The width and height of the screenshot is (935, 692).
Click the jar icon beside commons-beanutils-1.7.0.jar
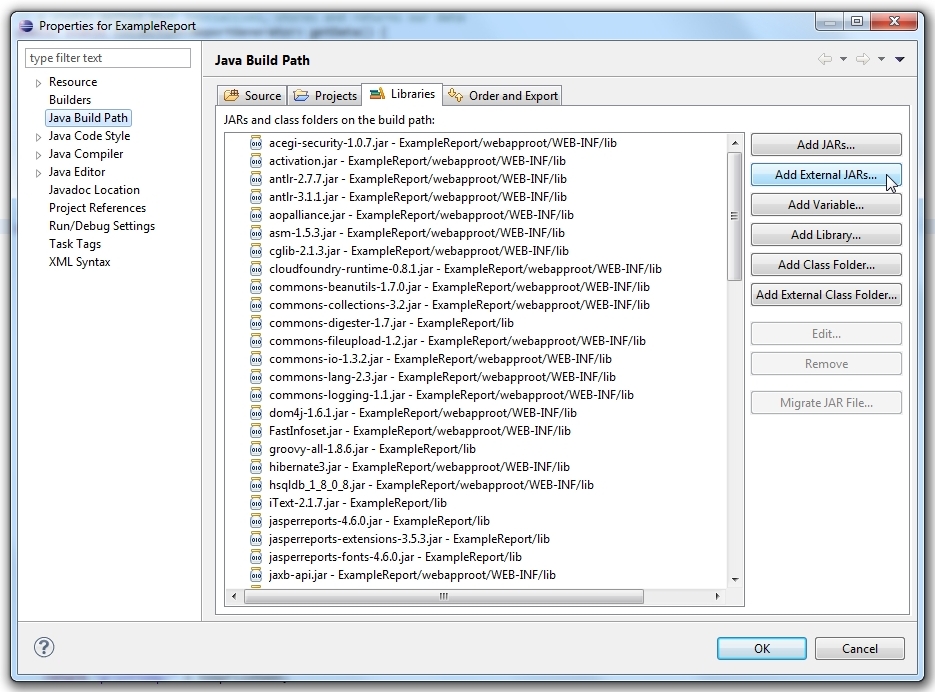point(256,287)
